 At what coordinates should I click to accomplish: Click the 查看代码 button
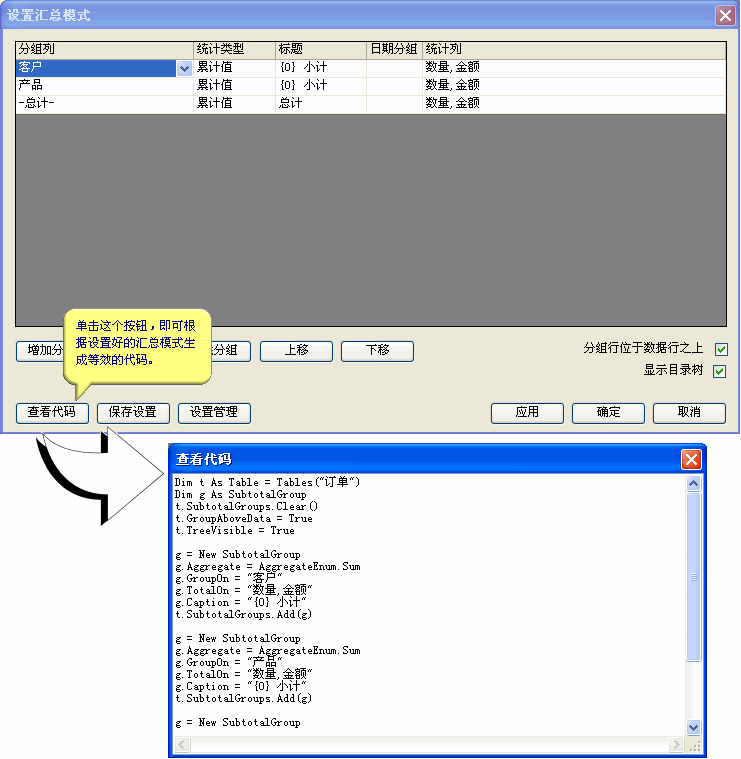click(x=52, y=413)
